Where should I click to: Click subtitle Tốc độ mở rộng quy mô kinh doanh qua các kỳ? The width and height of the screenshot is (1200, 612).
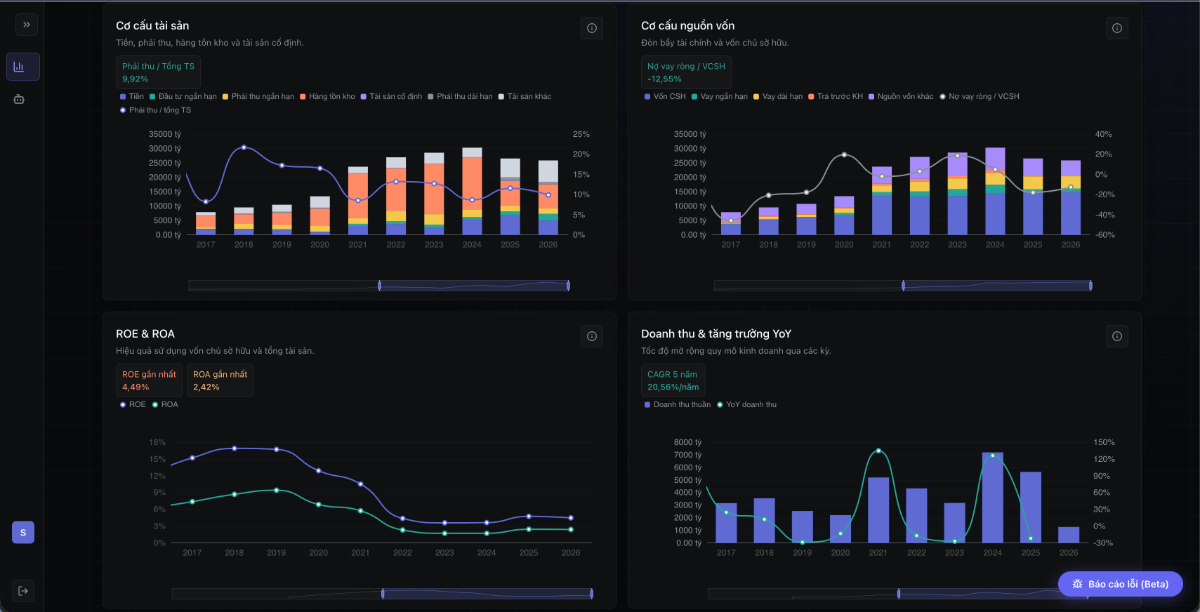[x=736, y=351]
